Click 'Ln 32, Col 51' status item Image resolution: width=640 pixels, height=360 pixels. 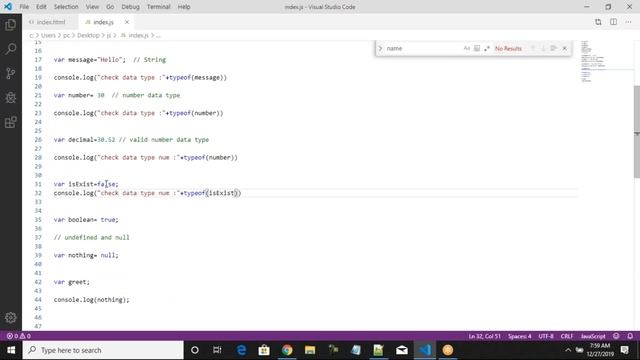coord(484,336)
